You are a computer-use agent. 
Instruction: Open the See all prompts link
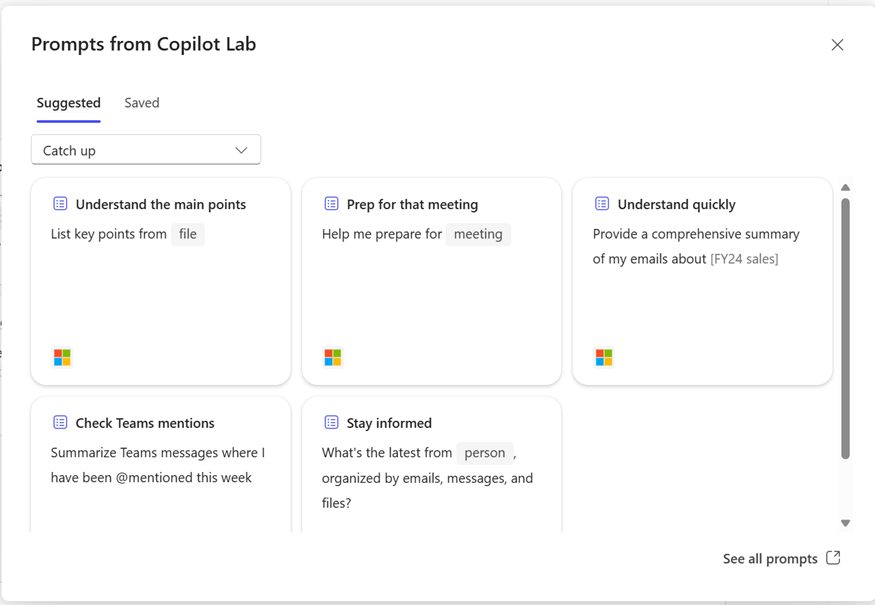[770, 559]
